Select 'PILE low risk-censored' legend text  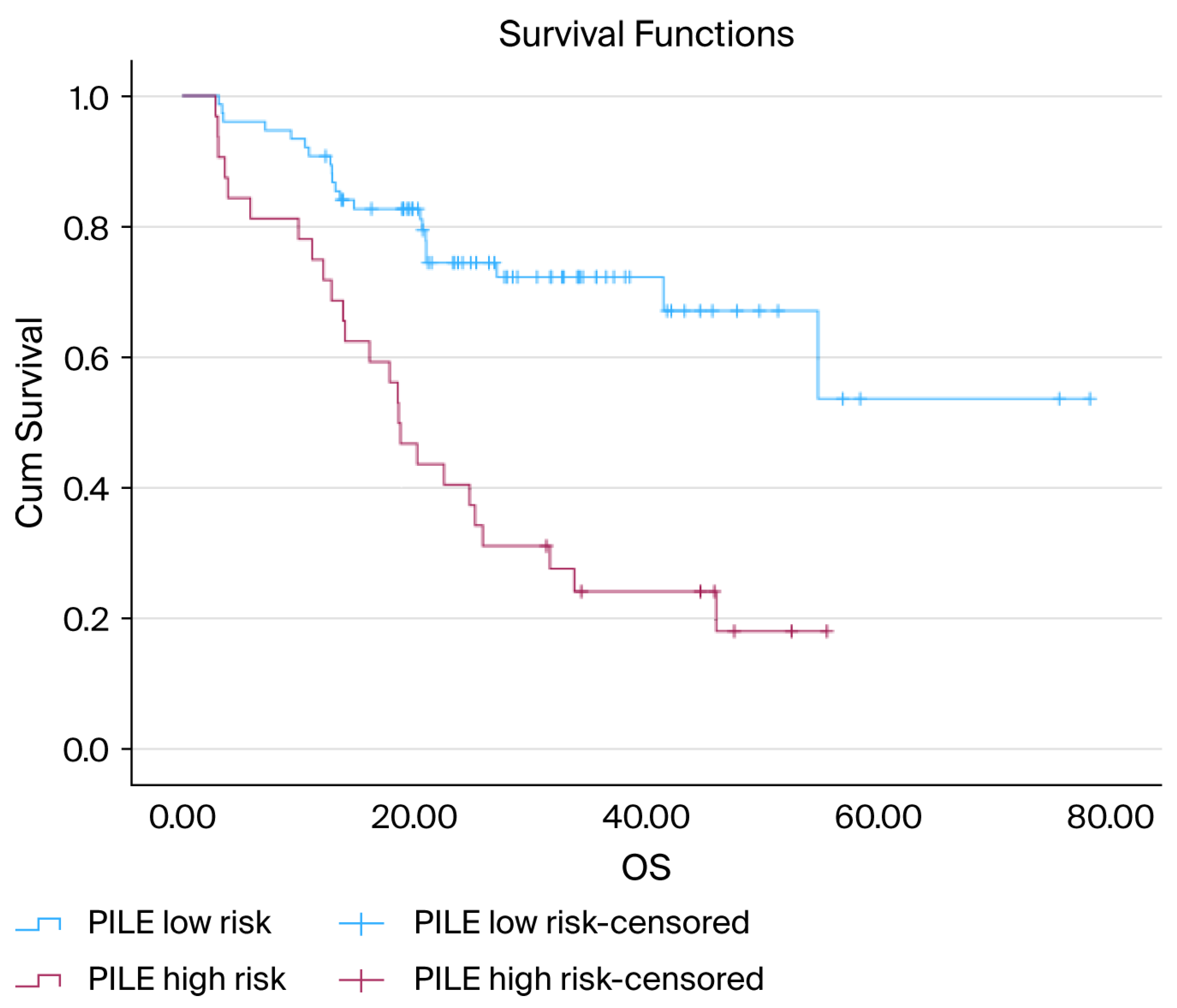[x=581, y=923]
